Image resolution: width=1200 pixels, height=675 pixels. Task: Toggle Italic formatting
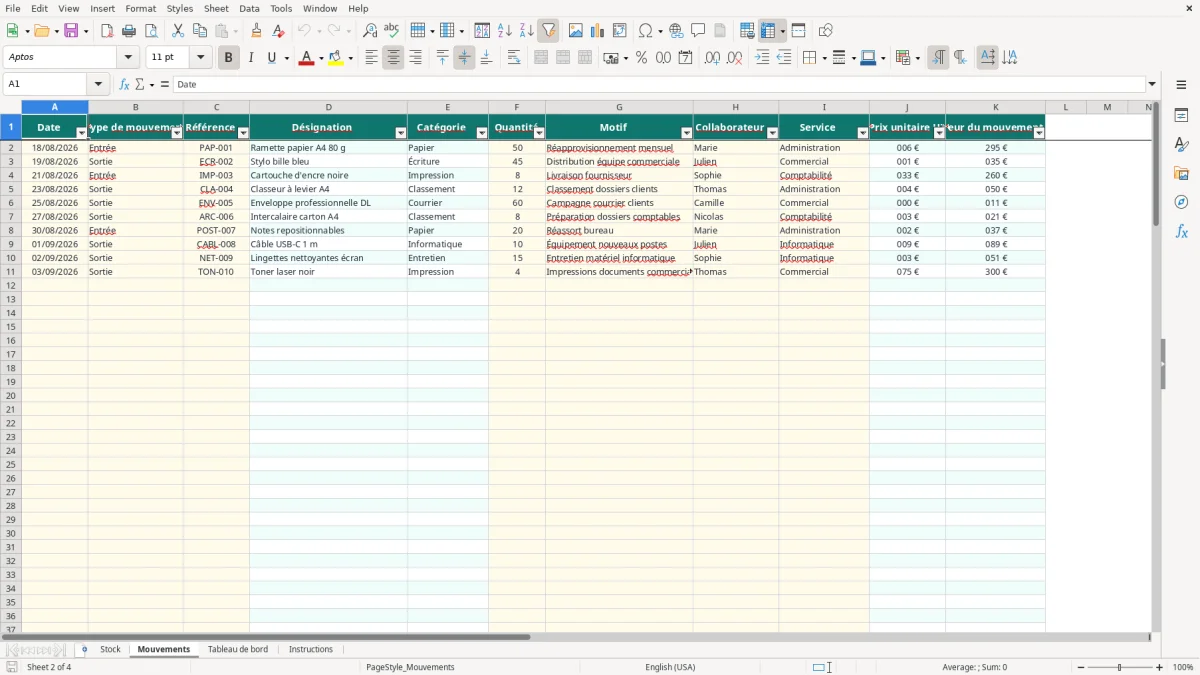point(250,58)
